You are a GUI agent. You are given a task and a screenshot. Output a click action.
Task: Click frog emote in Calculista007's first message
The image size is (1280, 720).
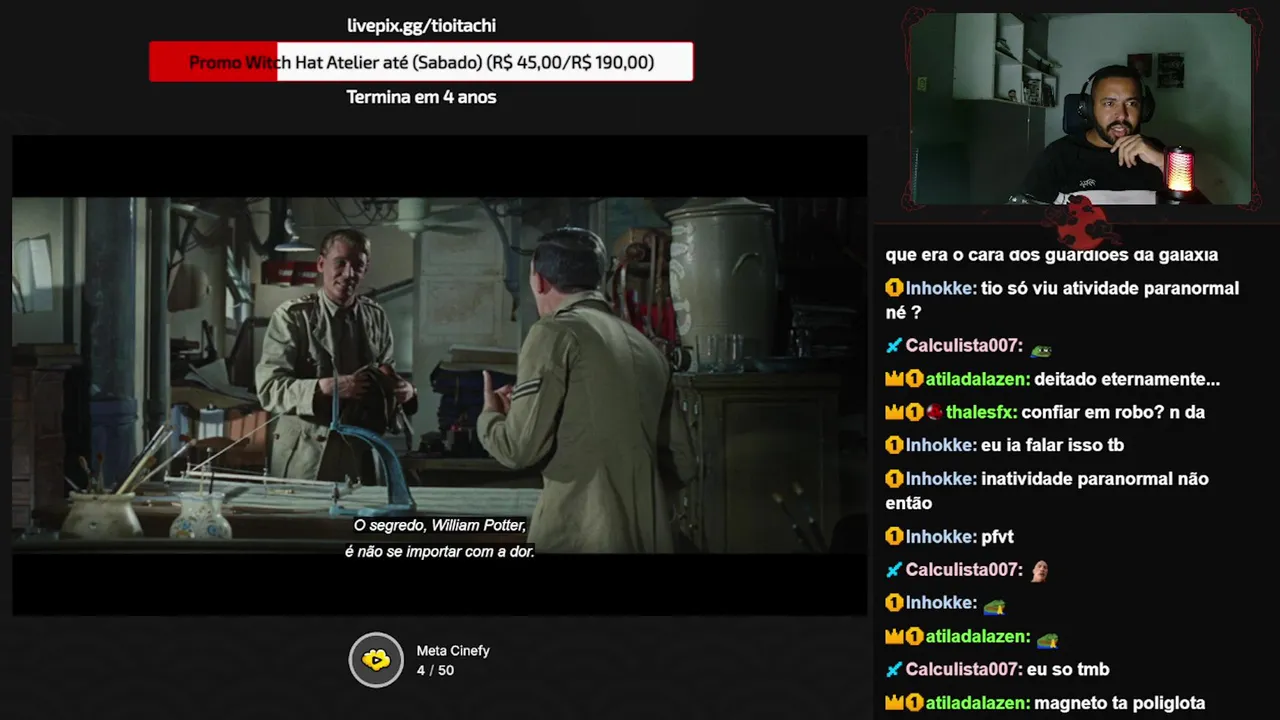point(1041,348)
